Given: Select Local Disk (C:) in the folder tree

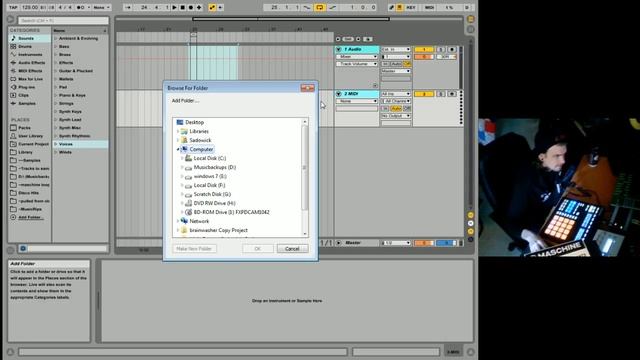Looking at the screenshot, I should (x=209, y=158).
